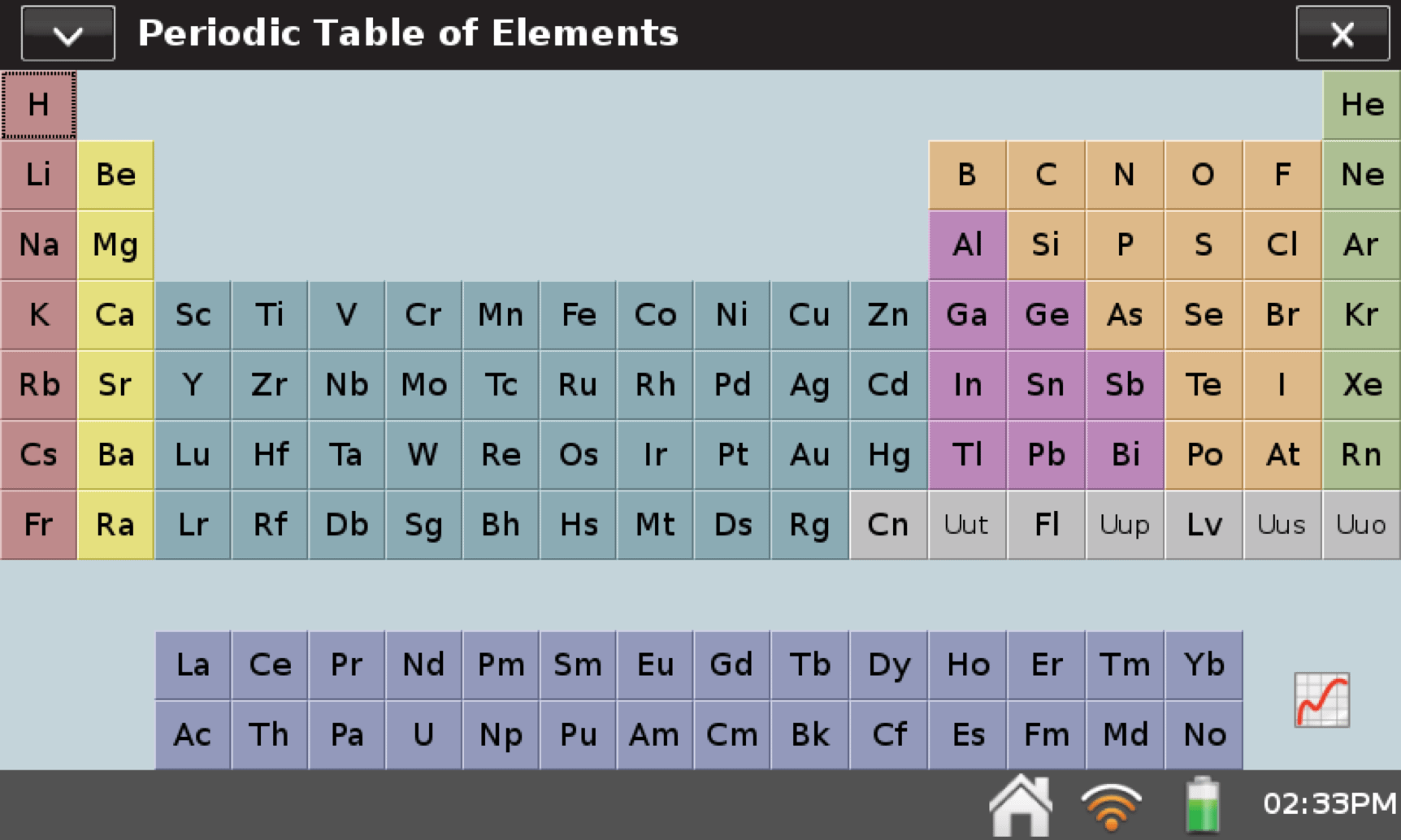Open the graph properties plot icon
This screenshot has height=840, width=1401.
[x=1320, y=699]
